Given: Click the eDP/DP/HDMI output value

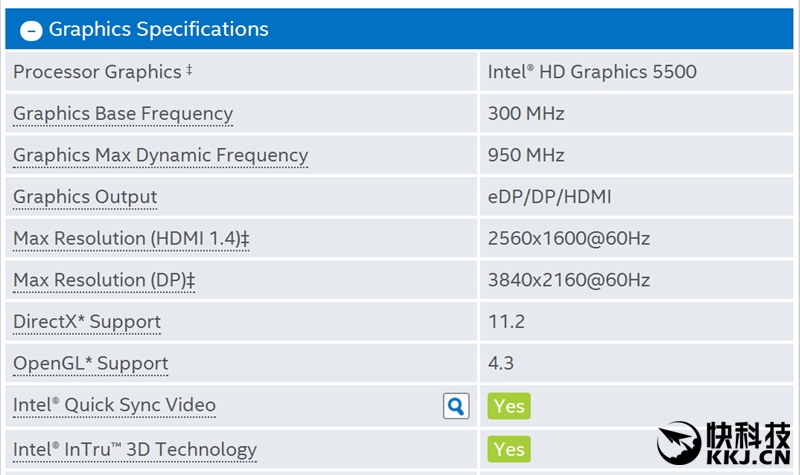Looking at the screenshot, I should click(x=549, y=197).
